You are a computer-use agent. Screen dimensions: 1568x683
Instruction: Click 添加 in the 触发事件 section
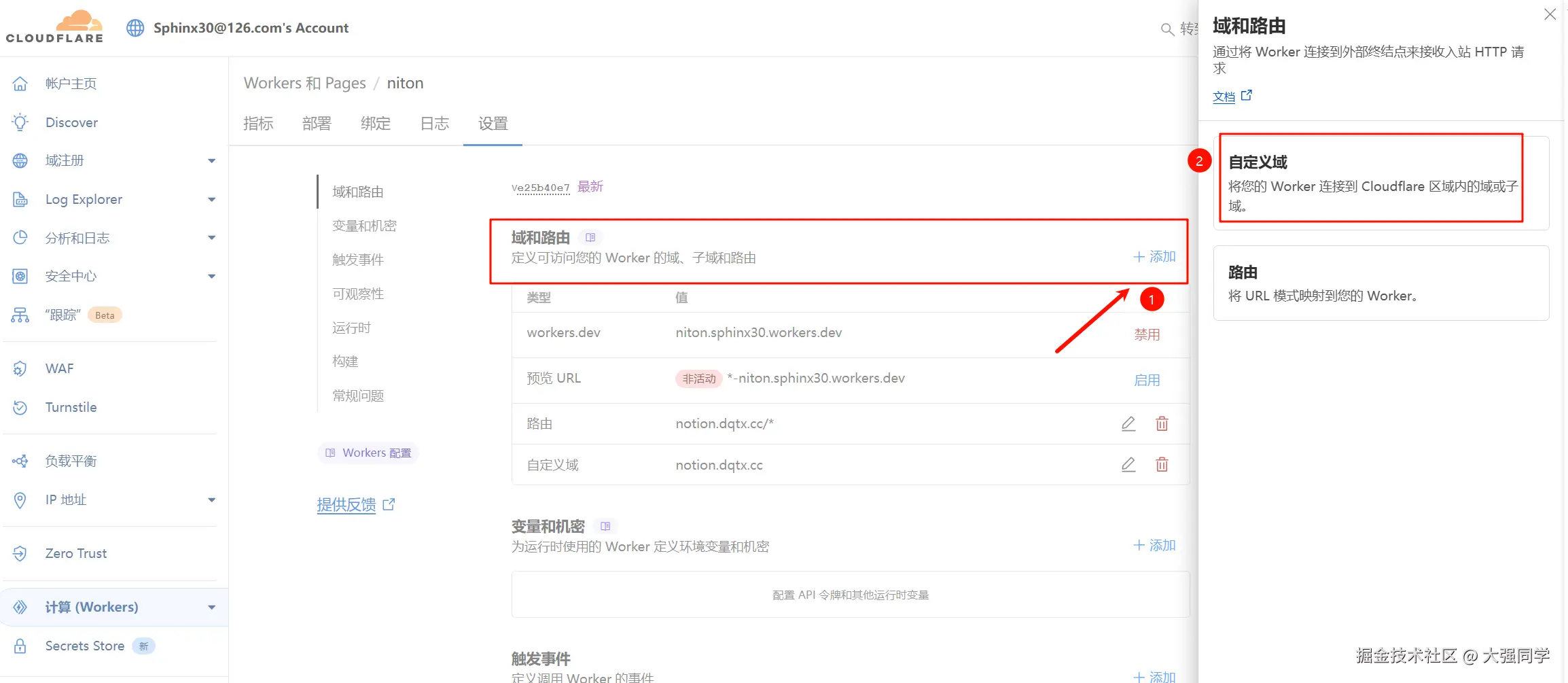point(1154,676)
